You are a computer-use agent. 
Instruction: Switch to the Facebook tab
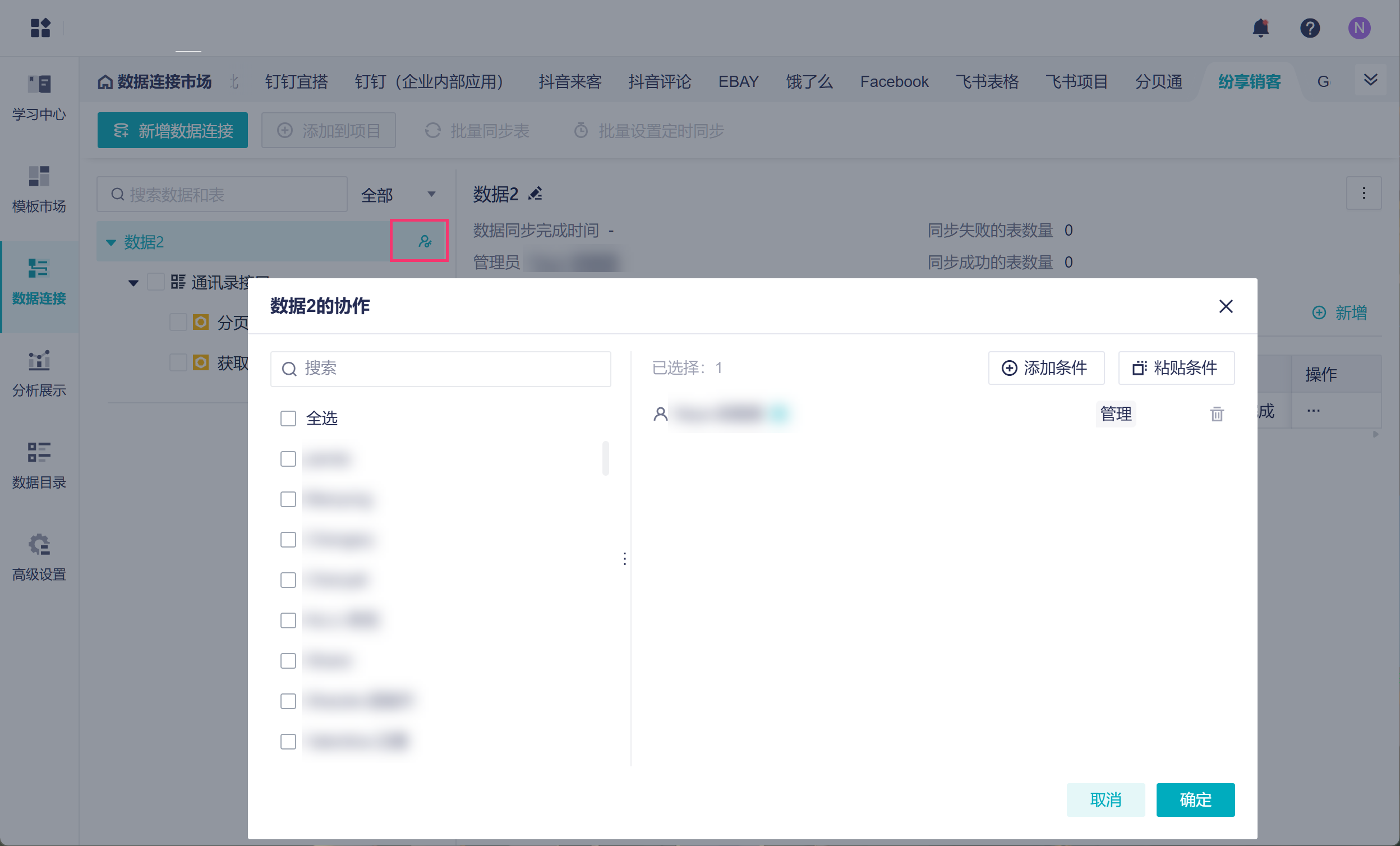point(894,81)
